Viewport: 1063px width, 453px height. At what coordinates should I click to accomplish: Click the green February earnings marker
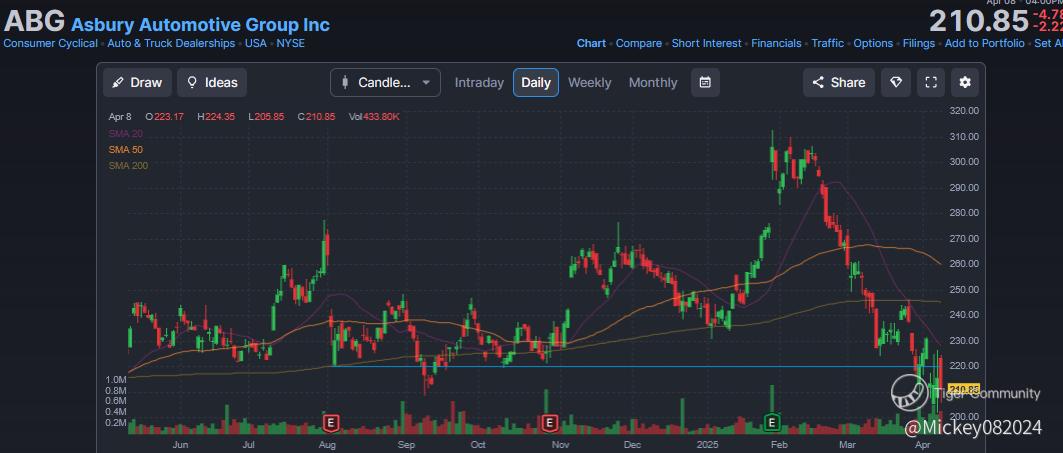[x=771, y=422]
